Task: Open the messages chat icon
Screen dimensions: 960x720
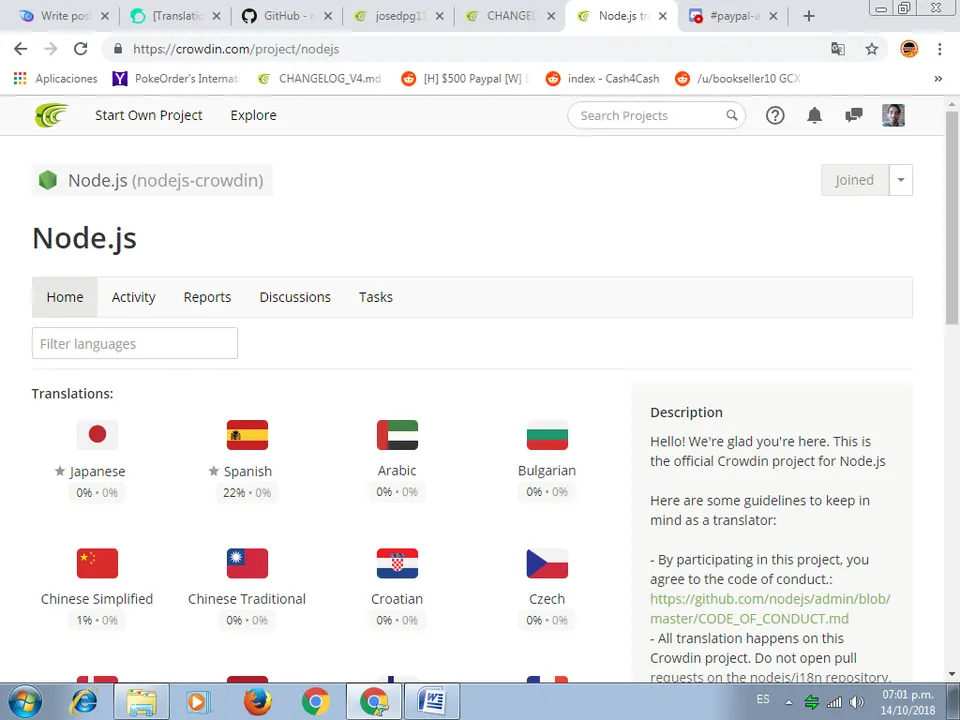Action: tap(853, 115)
